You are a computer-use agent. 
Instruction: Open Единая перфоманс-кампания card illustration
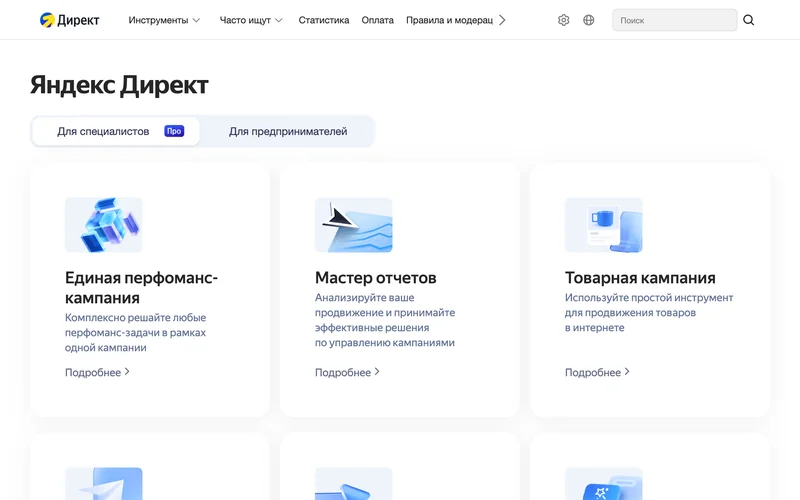point(104,225)
